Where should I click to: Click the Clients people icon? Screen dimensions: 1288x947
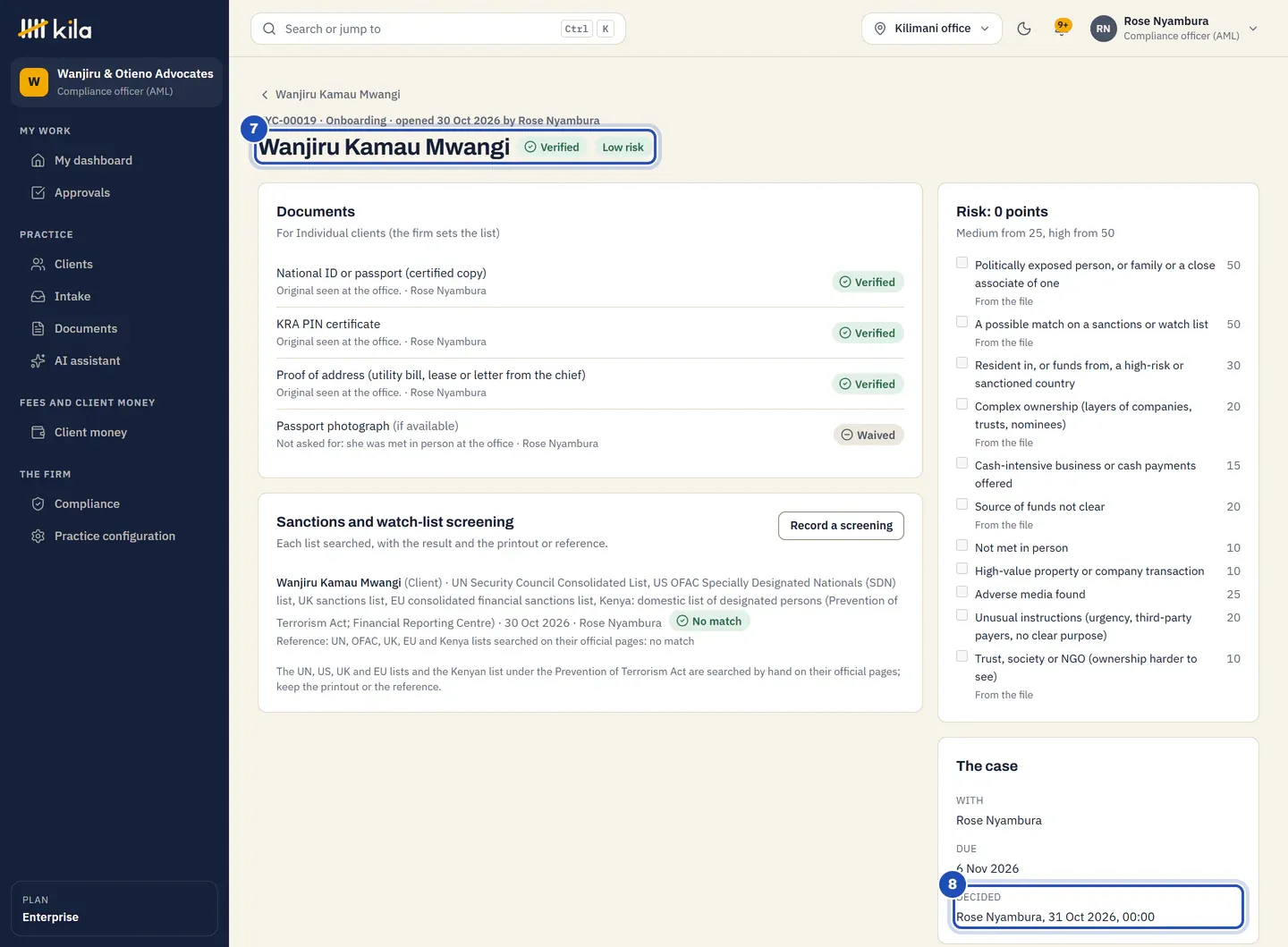tap(38, 264)
